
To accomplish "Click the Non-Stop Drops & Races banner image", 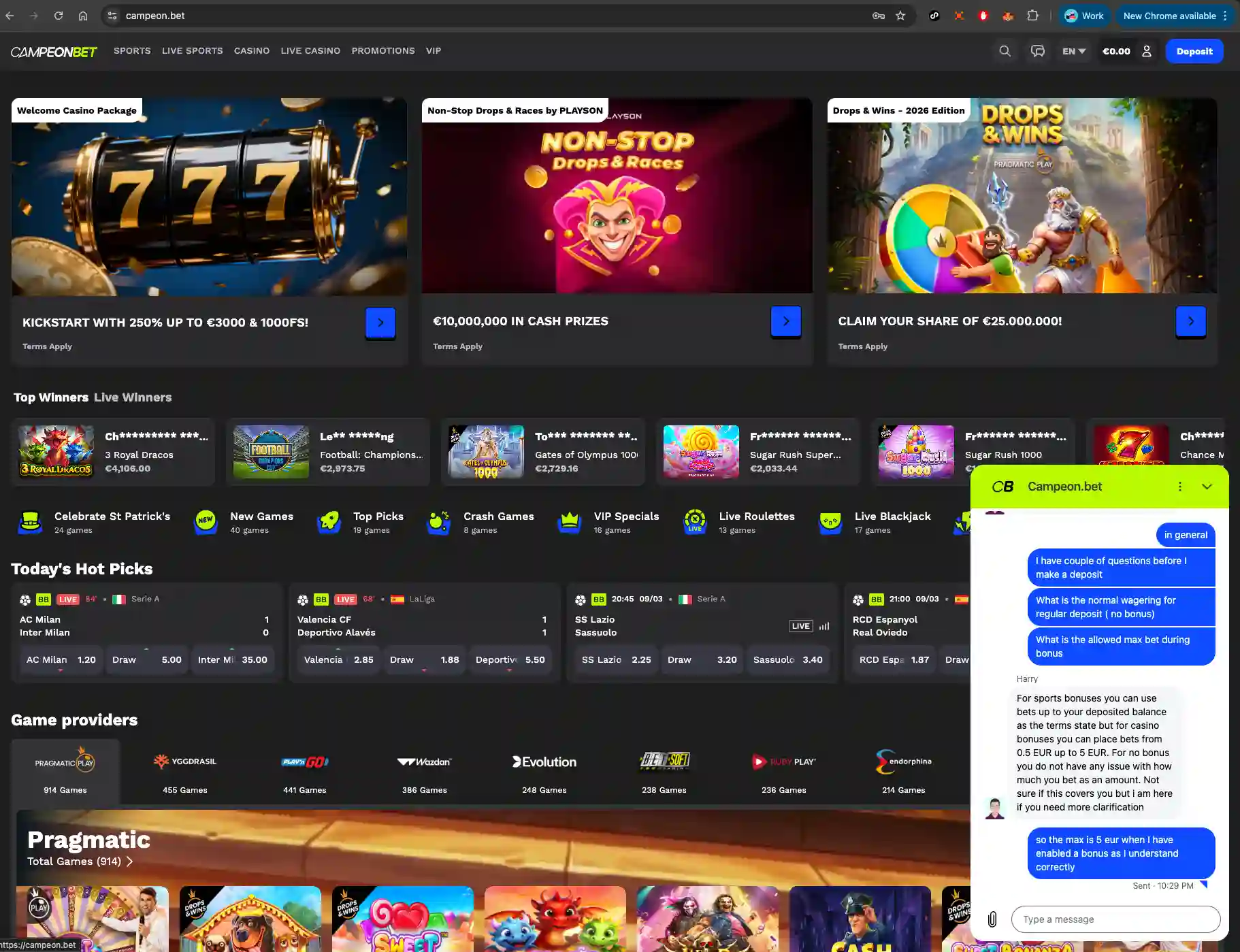I will (x=617, y=196).
